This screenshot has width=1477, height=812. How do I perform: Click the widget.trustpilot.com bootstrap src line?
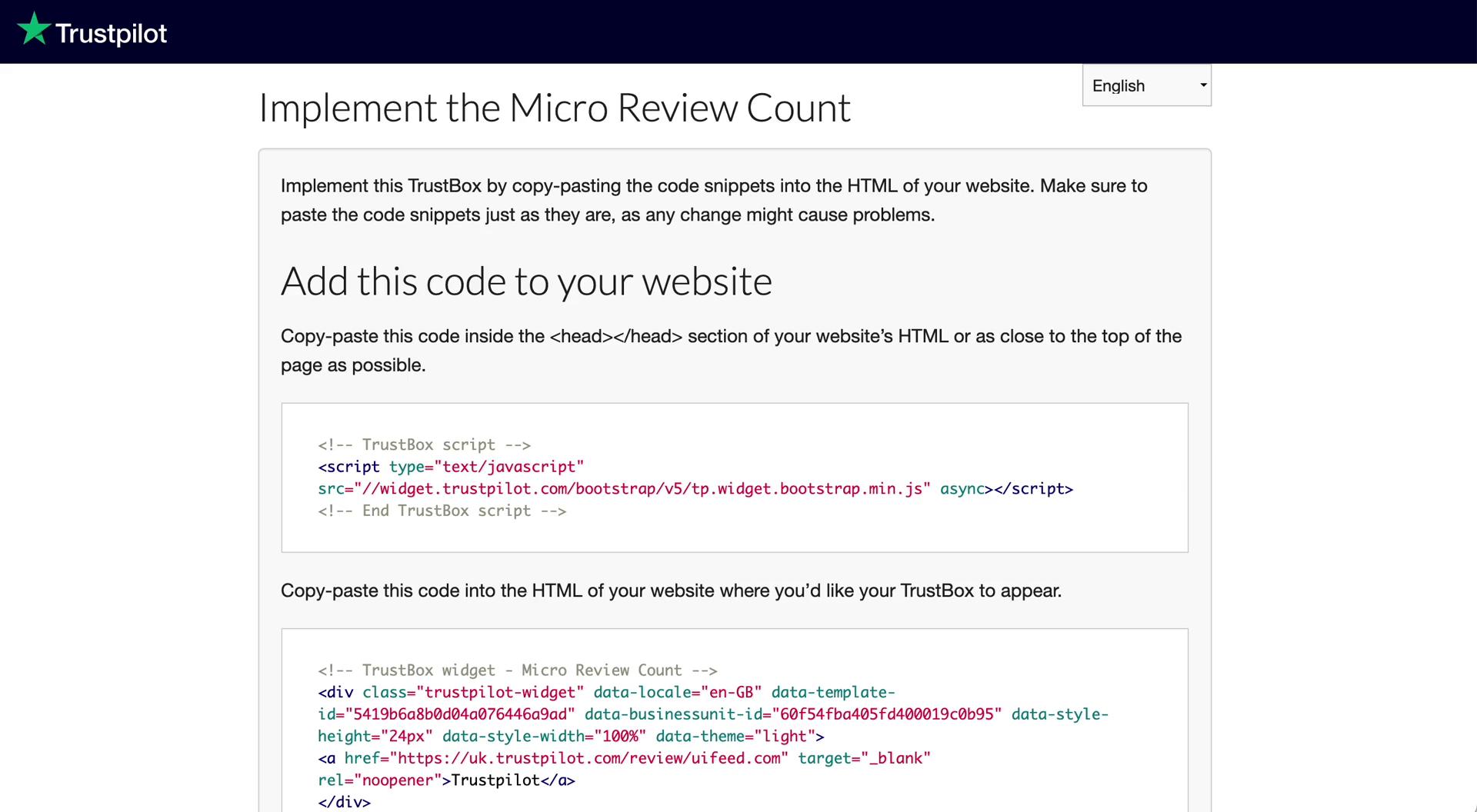[695, 489]
